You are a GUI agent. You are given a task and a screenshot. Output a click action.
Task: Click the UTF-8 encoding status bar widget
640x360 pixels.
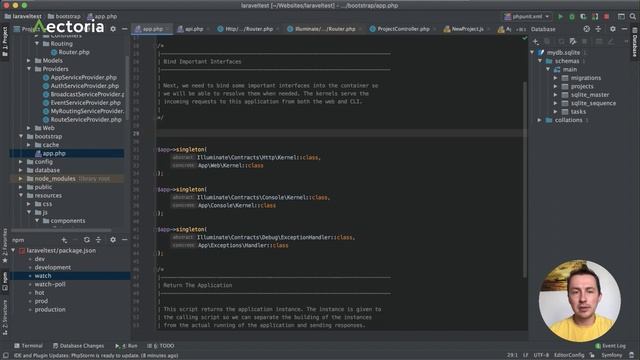coord(541,356)
